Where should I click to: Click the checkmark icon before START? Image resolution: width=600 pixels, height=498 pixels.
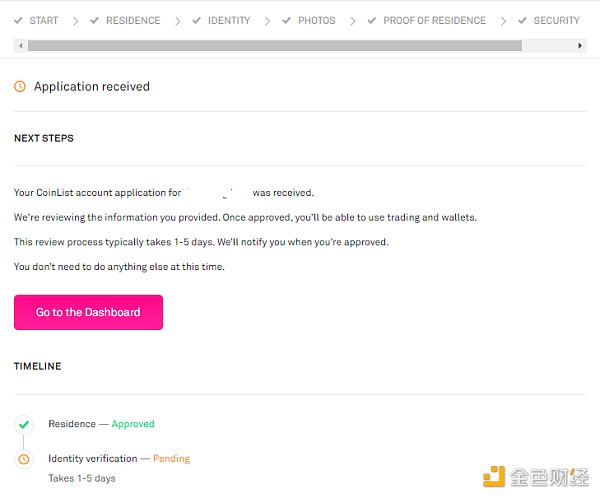click(x=18, y=20)
